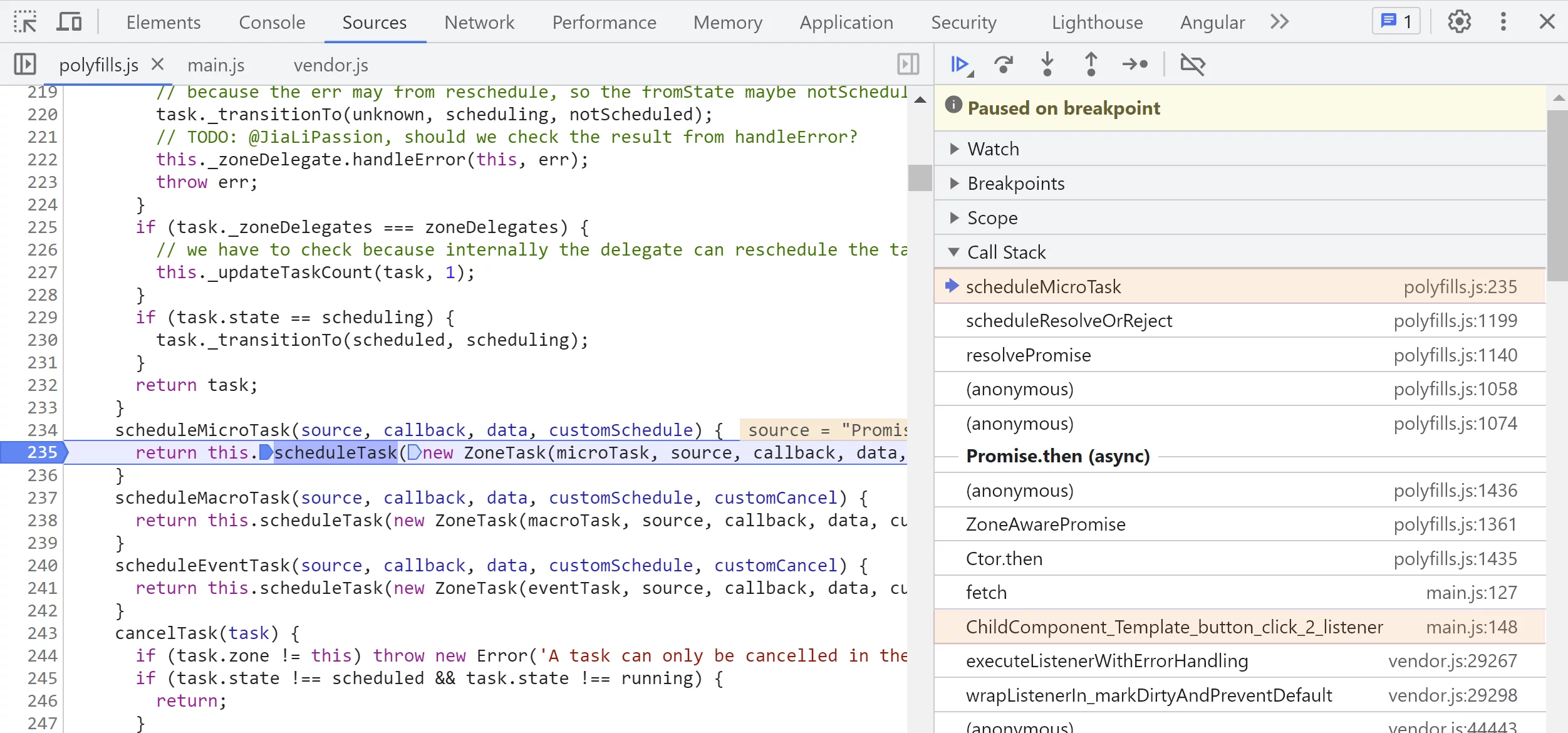This screenshot has height=733, width=1568.
Task: Step into next function call
Action: tap(1047, 65)
